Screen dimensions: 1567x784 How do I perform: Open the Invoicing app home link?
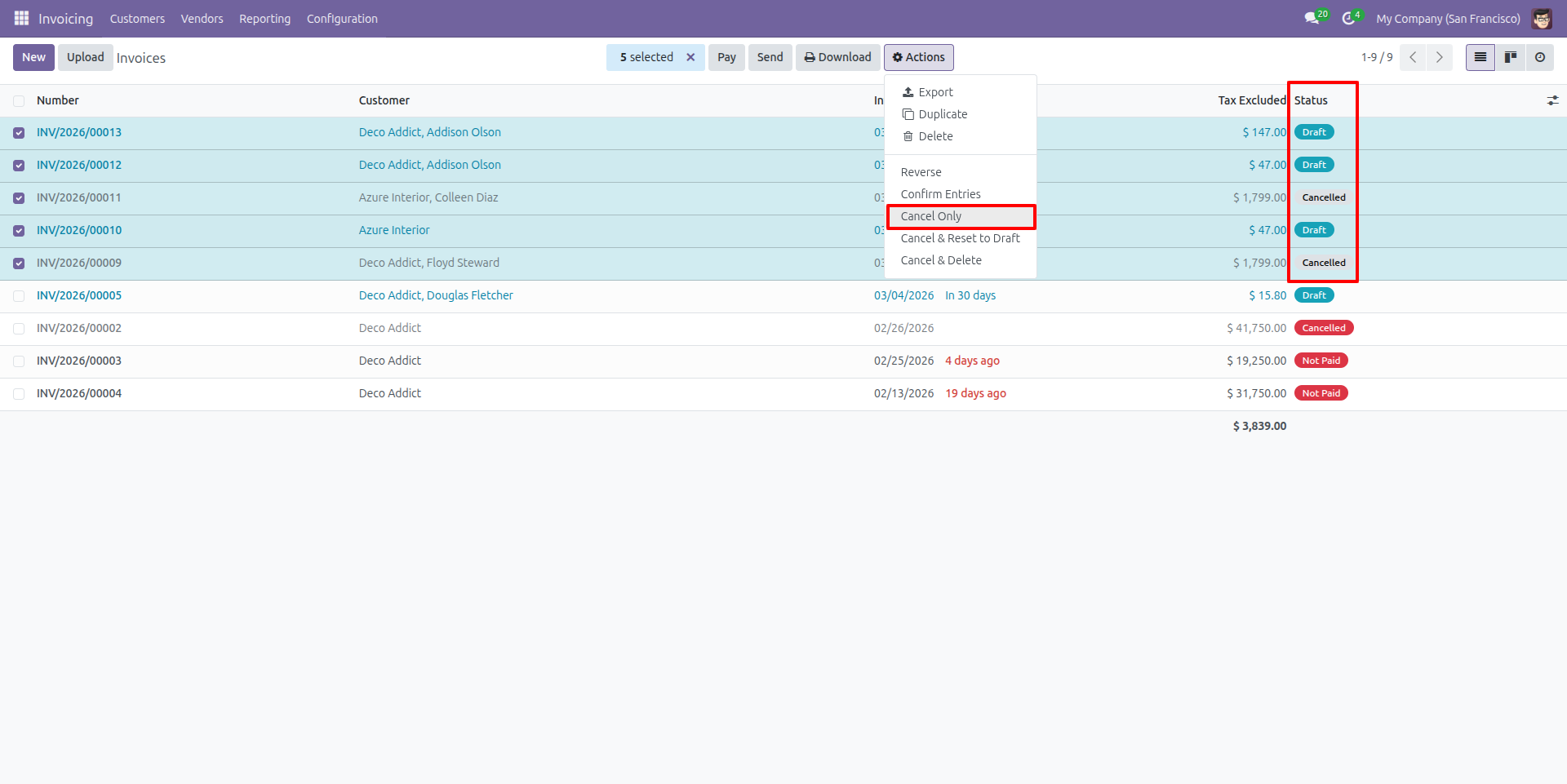[x=65, y=18]
